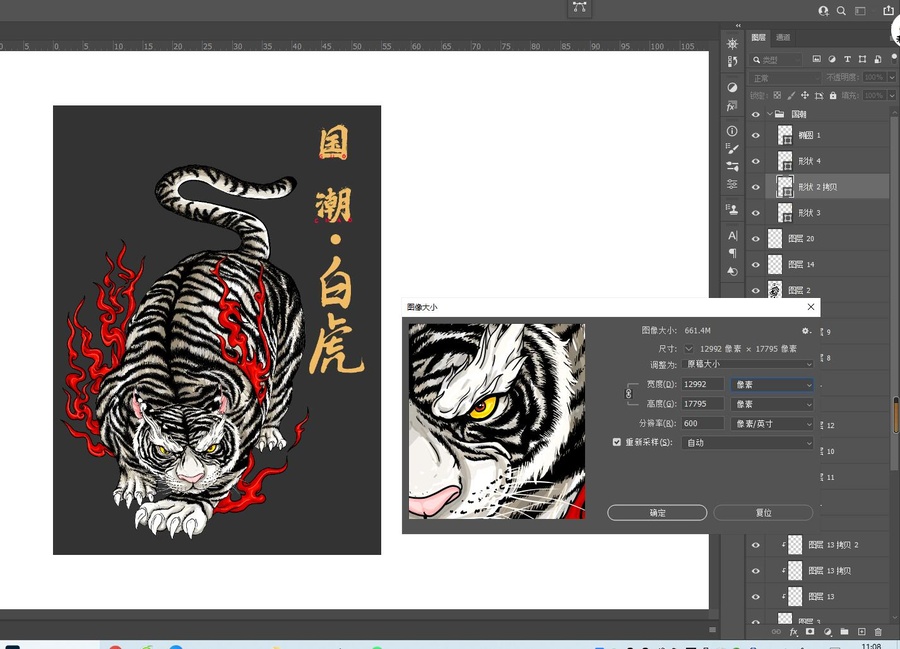Create new adjustment layer icon

coord(827,632)
